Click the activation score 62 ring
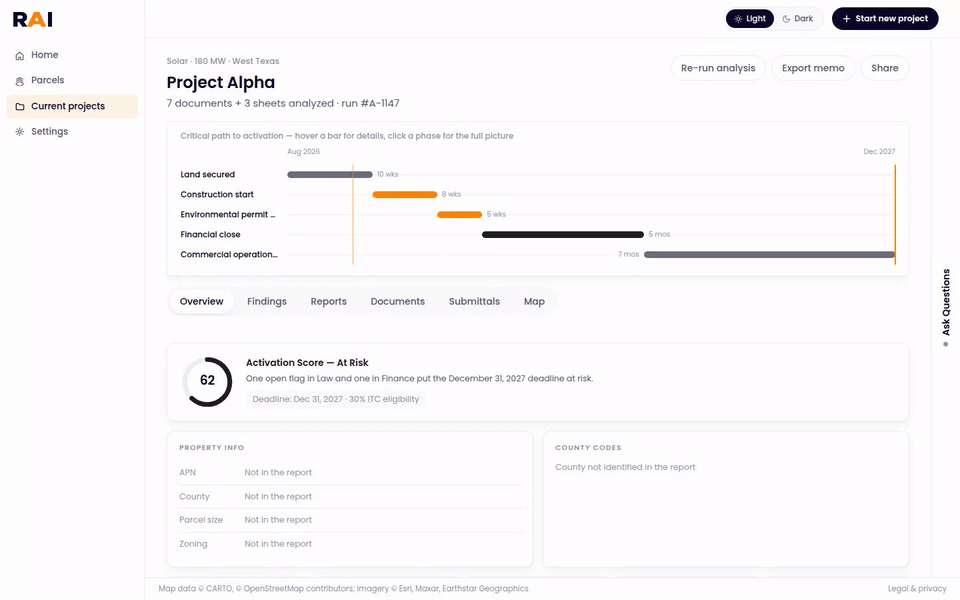The image size is (960, 600). pyautogui.click(x=208, y=381)
